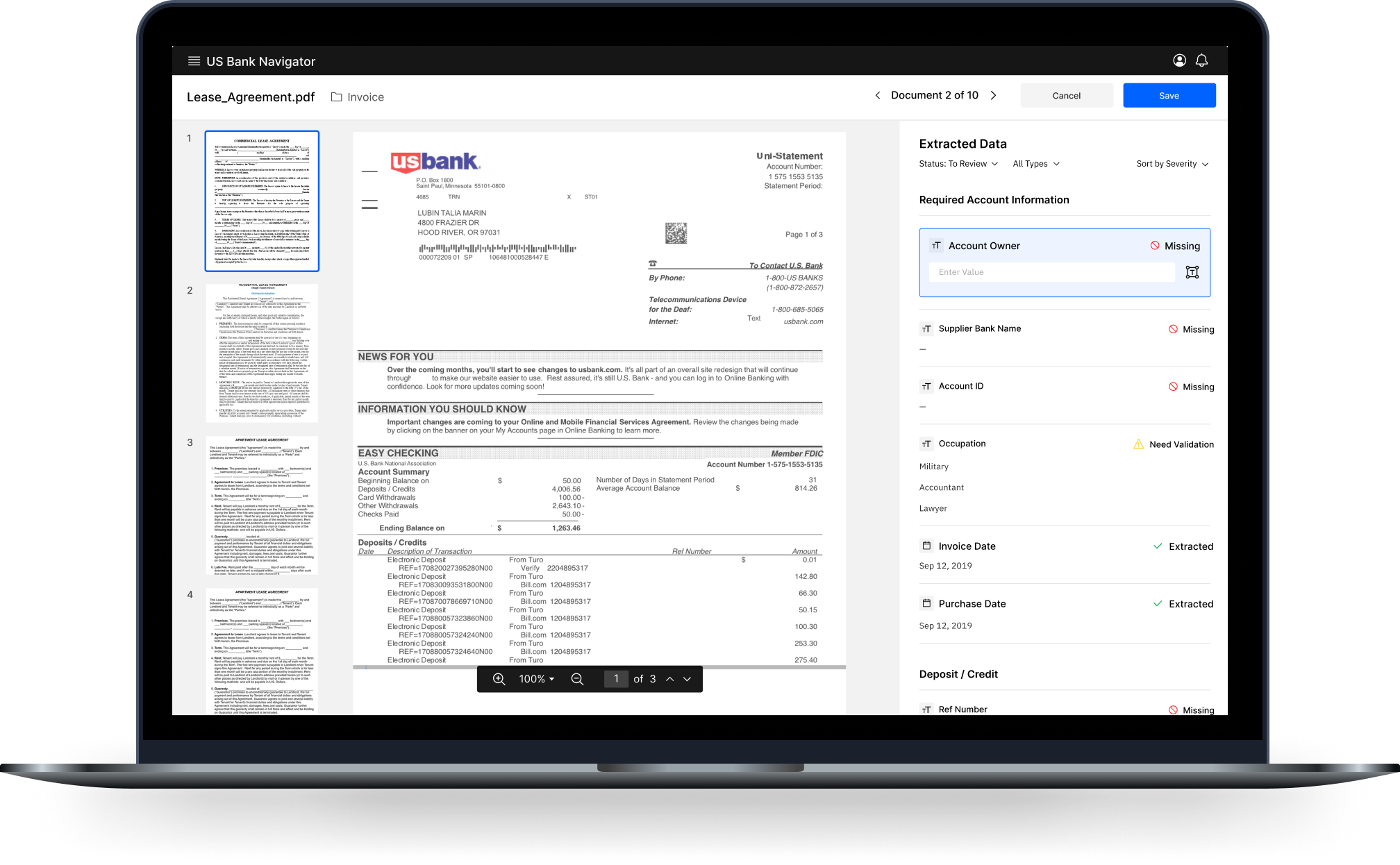Click the US Bank logo in document
This screenshot has width=1400, height=865.
(435, 162)
